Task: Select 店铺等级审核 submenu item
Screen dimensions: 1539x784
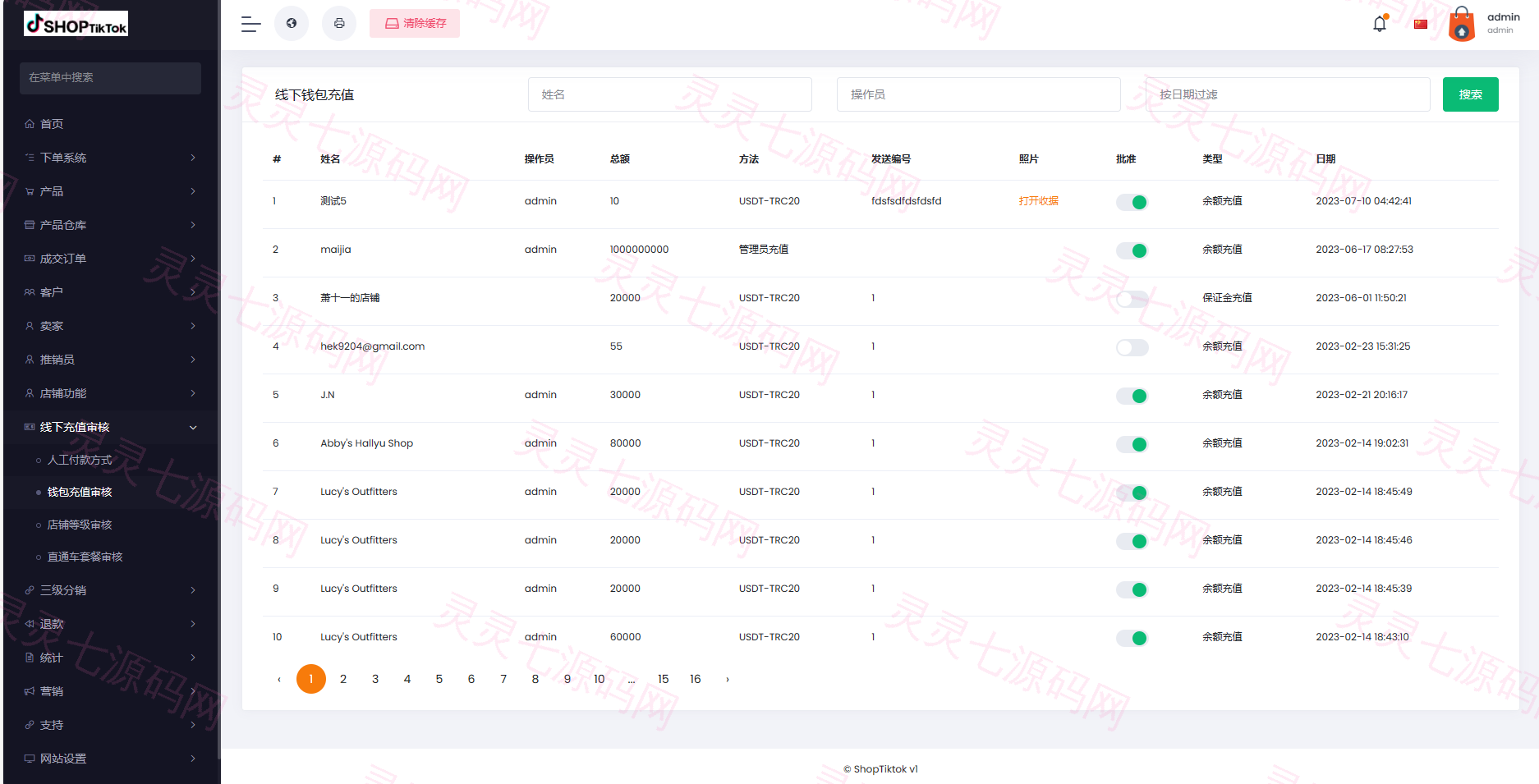Action: [x=80, y=525]
